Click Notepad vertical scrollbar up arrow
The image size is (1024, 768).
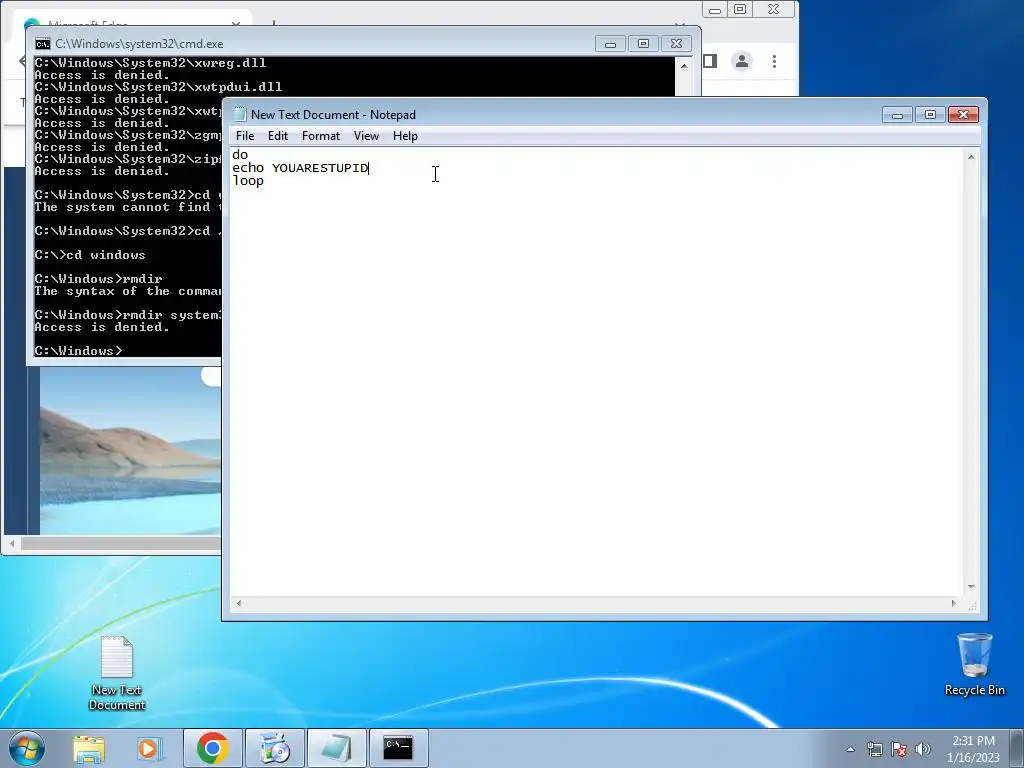coord(971,157)
